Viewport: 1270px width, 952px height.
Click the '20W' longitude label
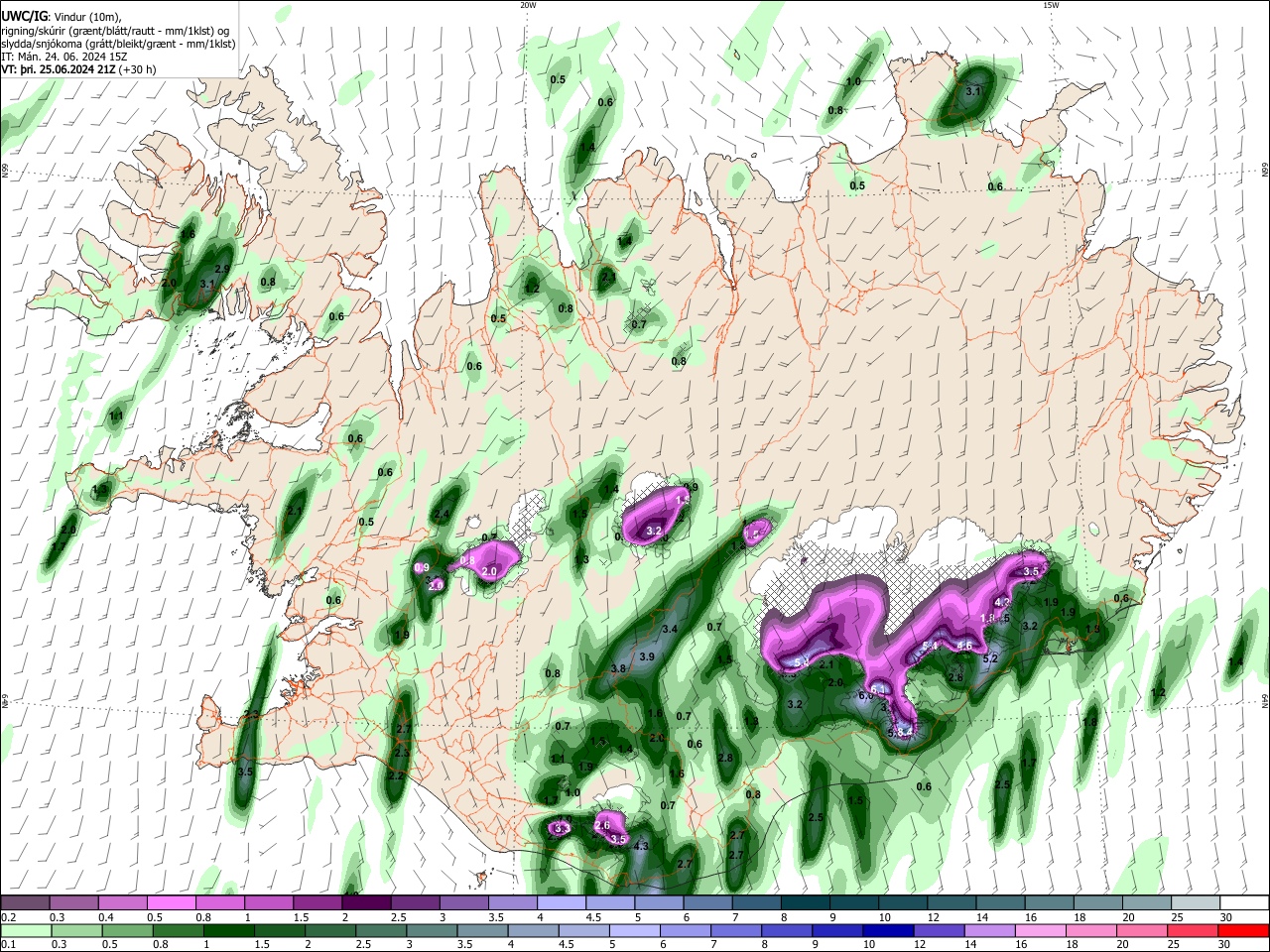[528, 5]
